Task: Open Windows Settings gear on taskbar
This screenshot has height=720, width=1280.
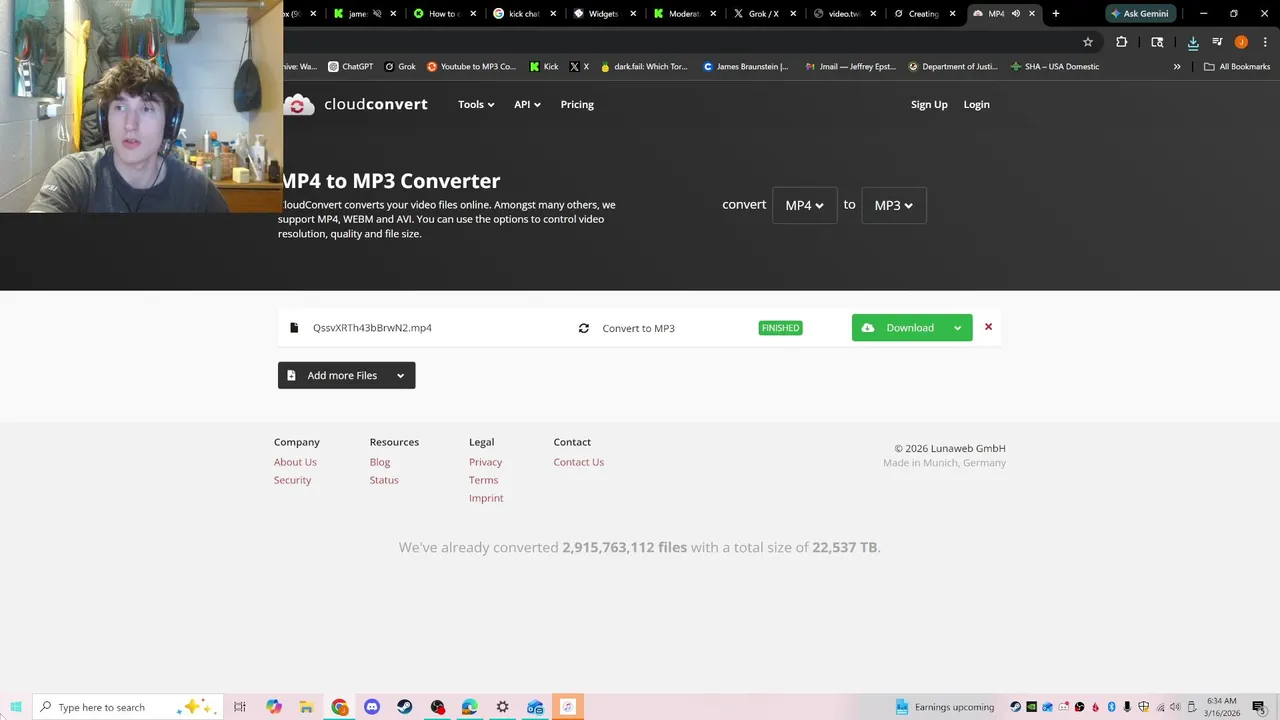Action: (502, 707)
